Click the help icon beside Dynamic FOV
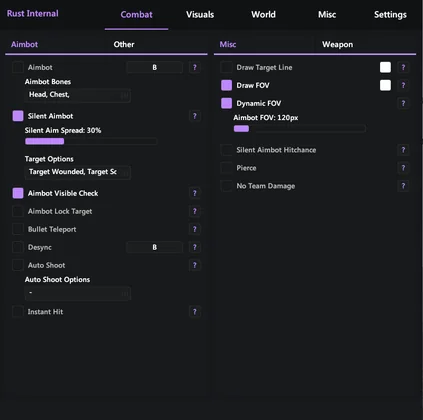This screenshot has width=423, height=420. tap(403, 103)
